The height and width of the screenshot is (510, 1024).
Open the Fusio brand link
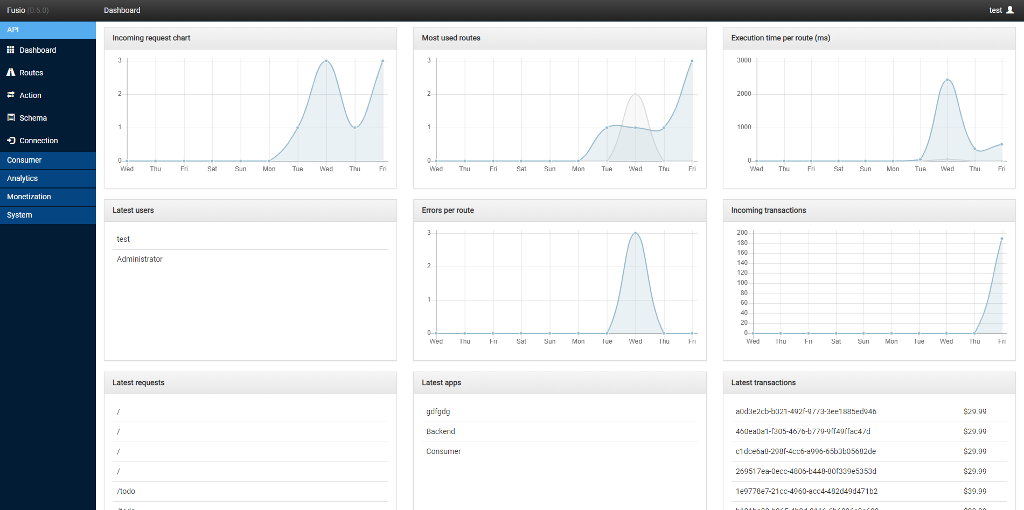[x=16, y=10]
